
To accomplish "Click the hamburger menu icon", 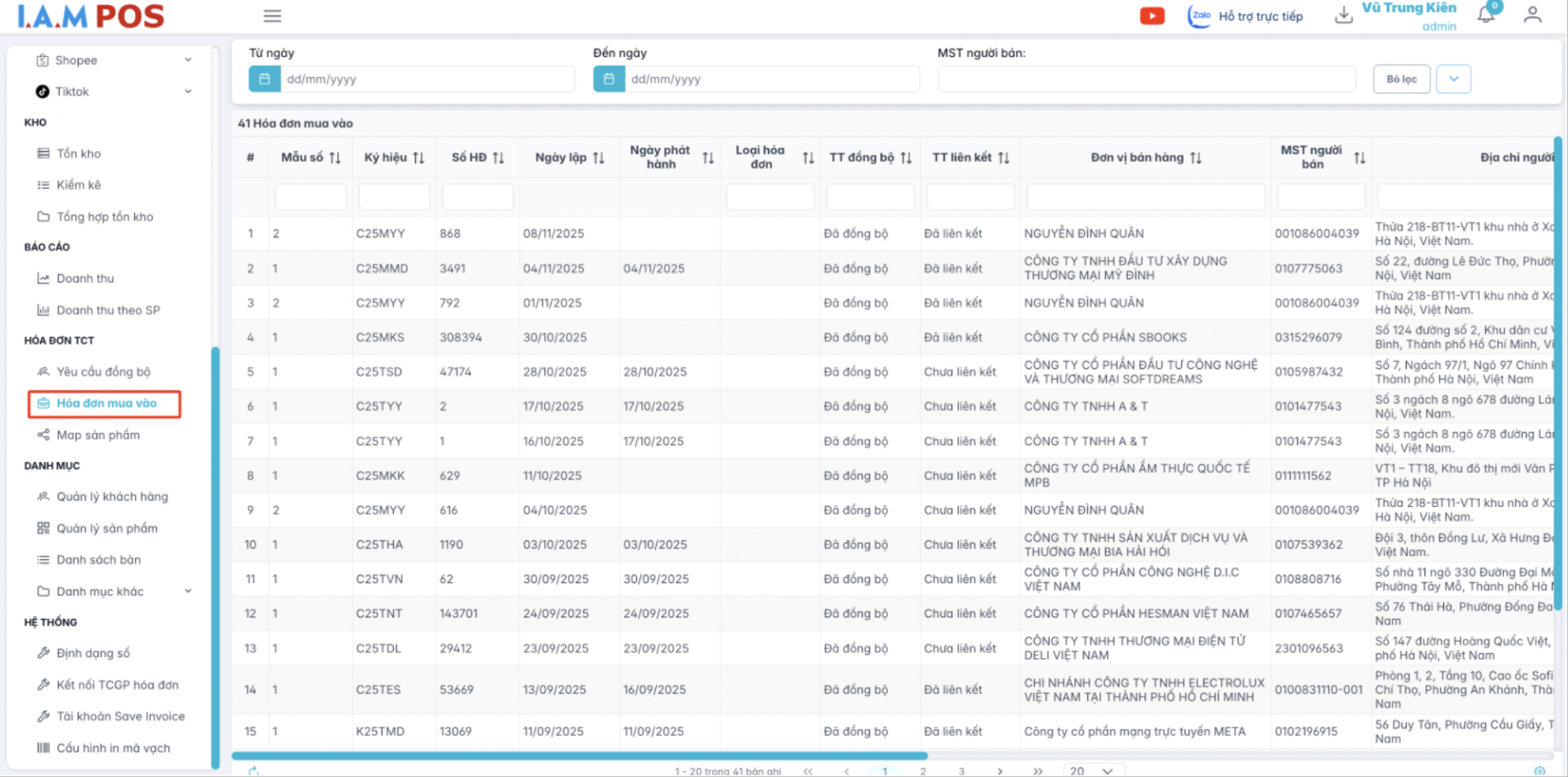I will click(272, 16).
